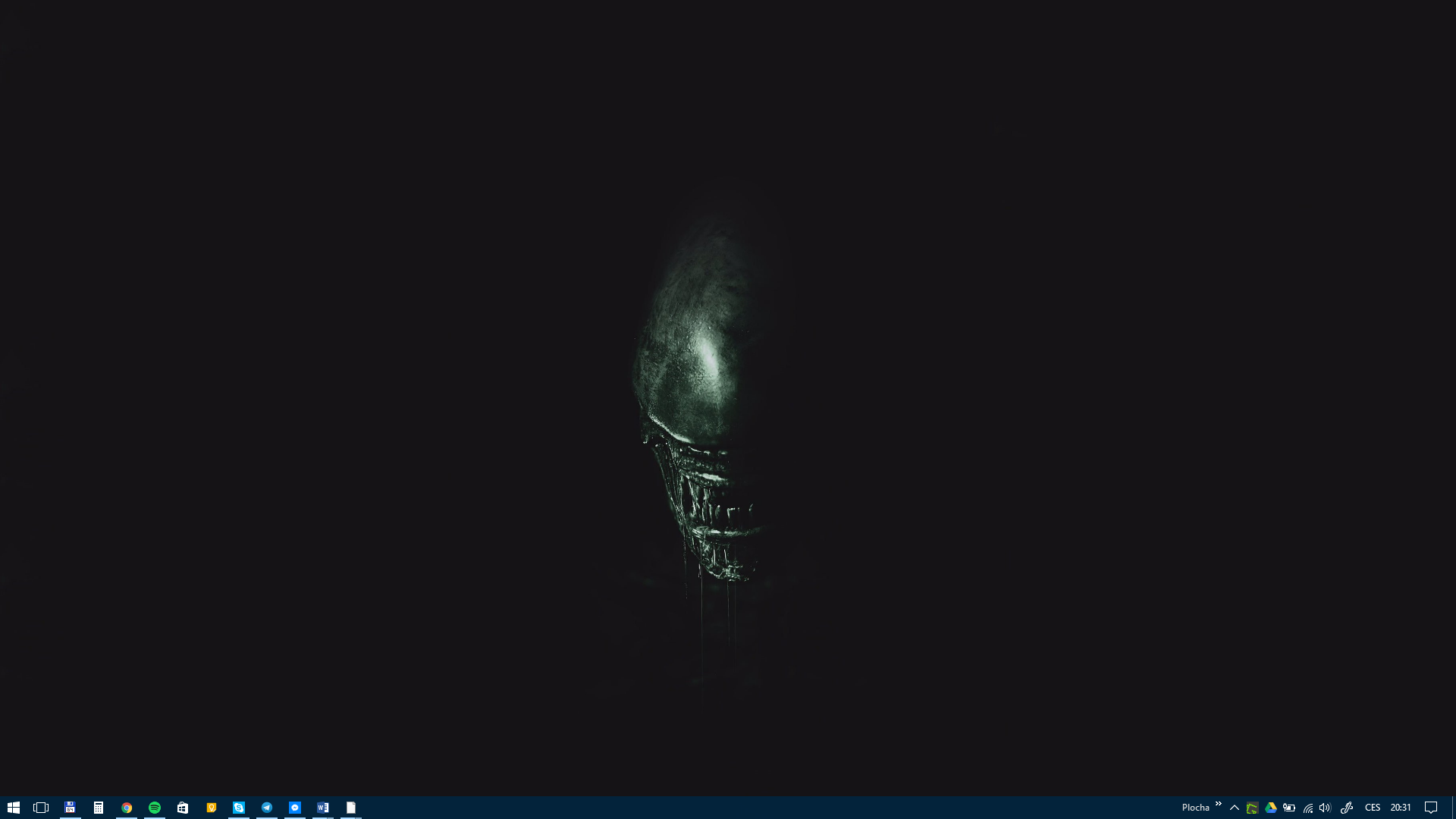
Task: Launch the Calculator from the taskbar
Action: (98, 808)
